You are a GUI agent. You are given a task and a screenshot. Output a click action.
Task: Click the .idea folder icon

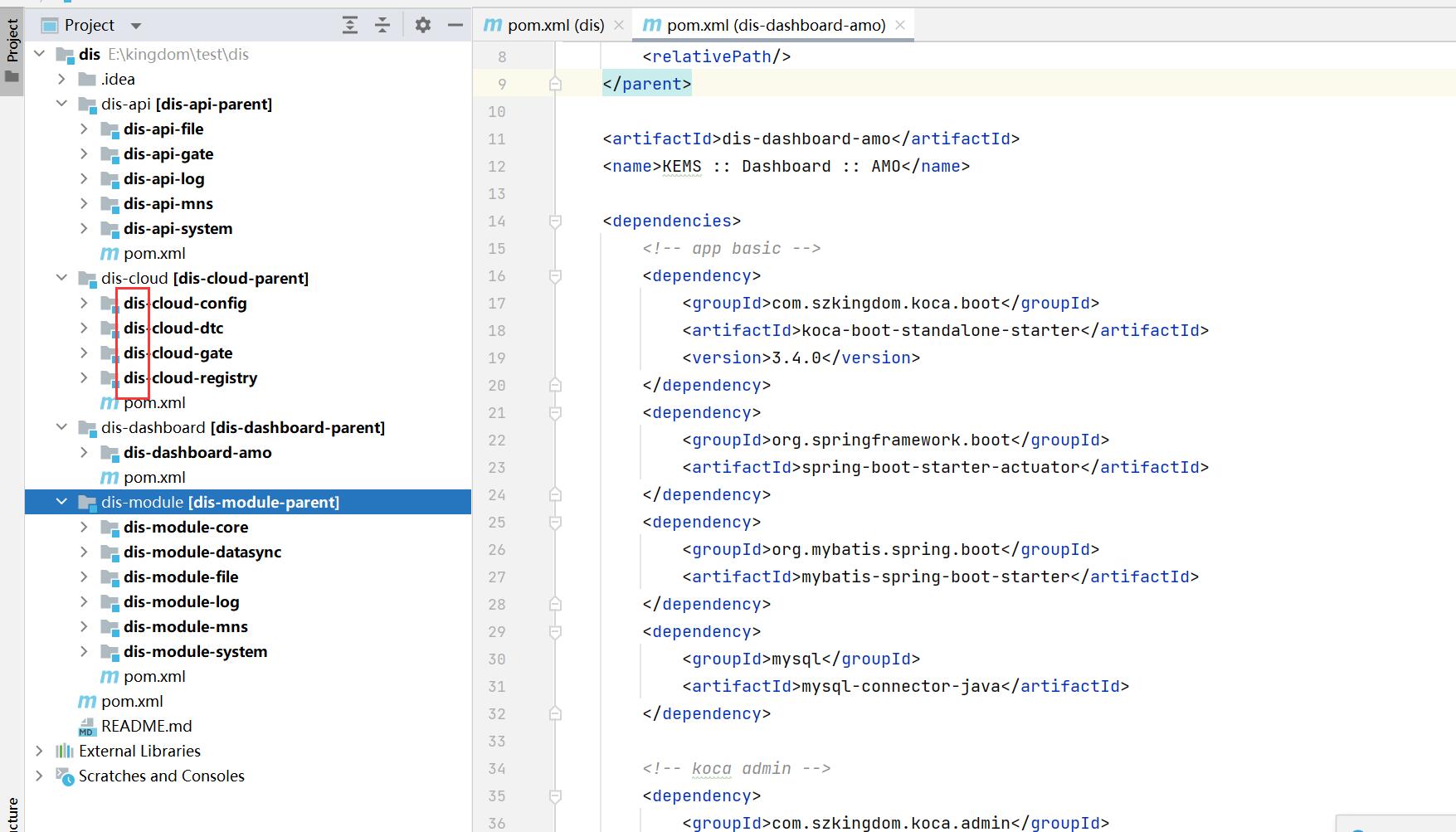tap(87, 79)
